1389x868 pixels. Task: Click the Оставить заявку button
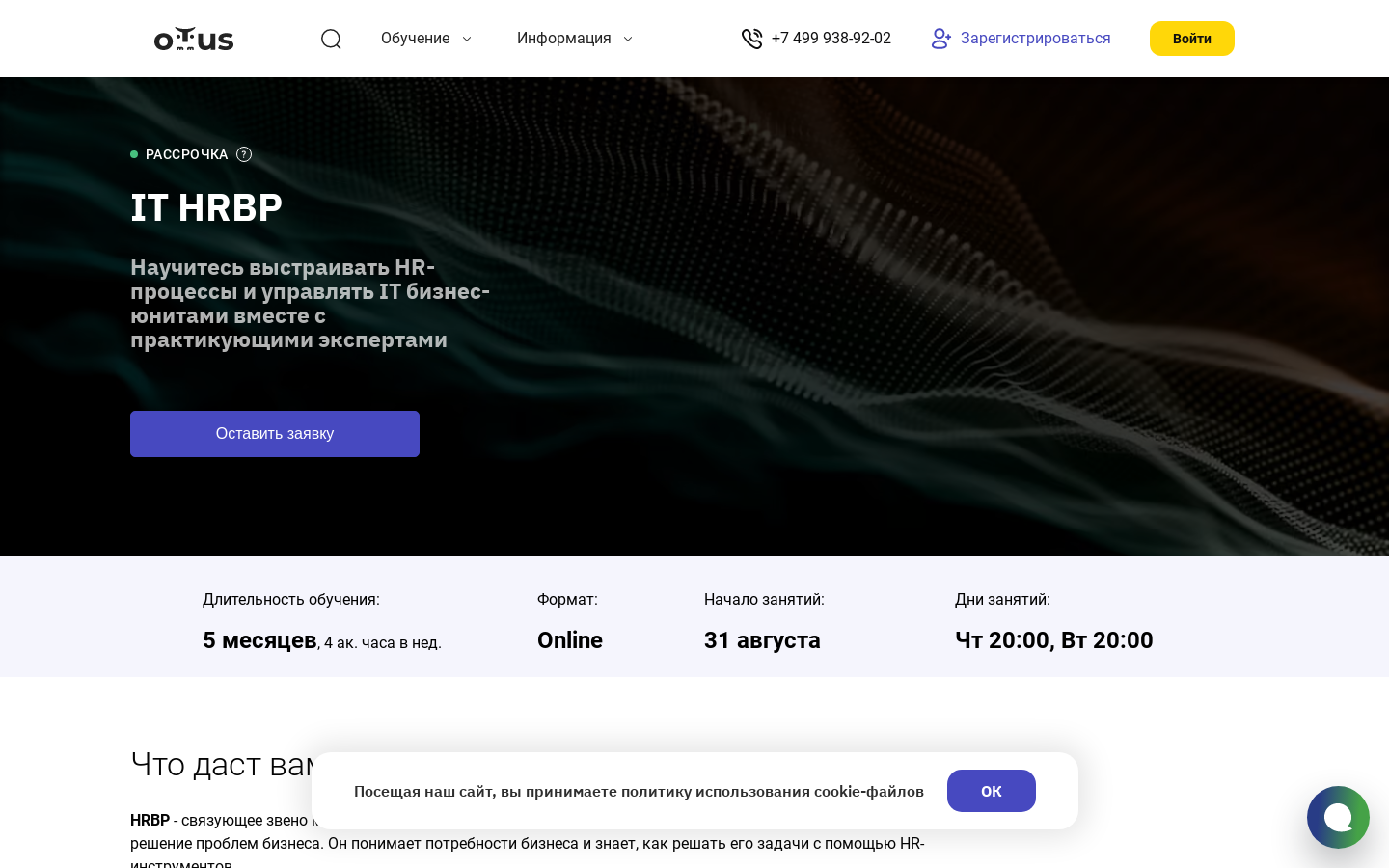click(x=275, y=434)
